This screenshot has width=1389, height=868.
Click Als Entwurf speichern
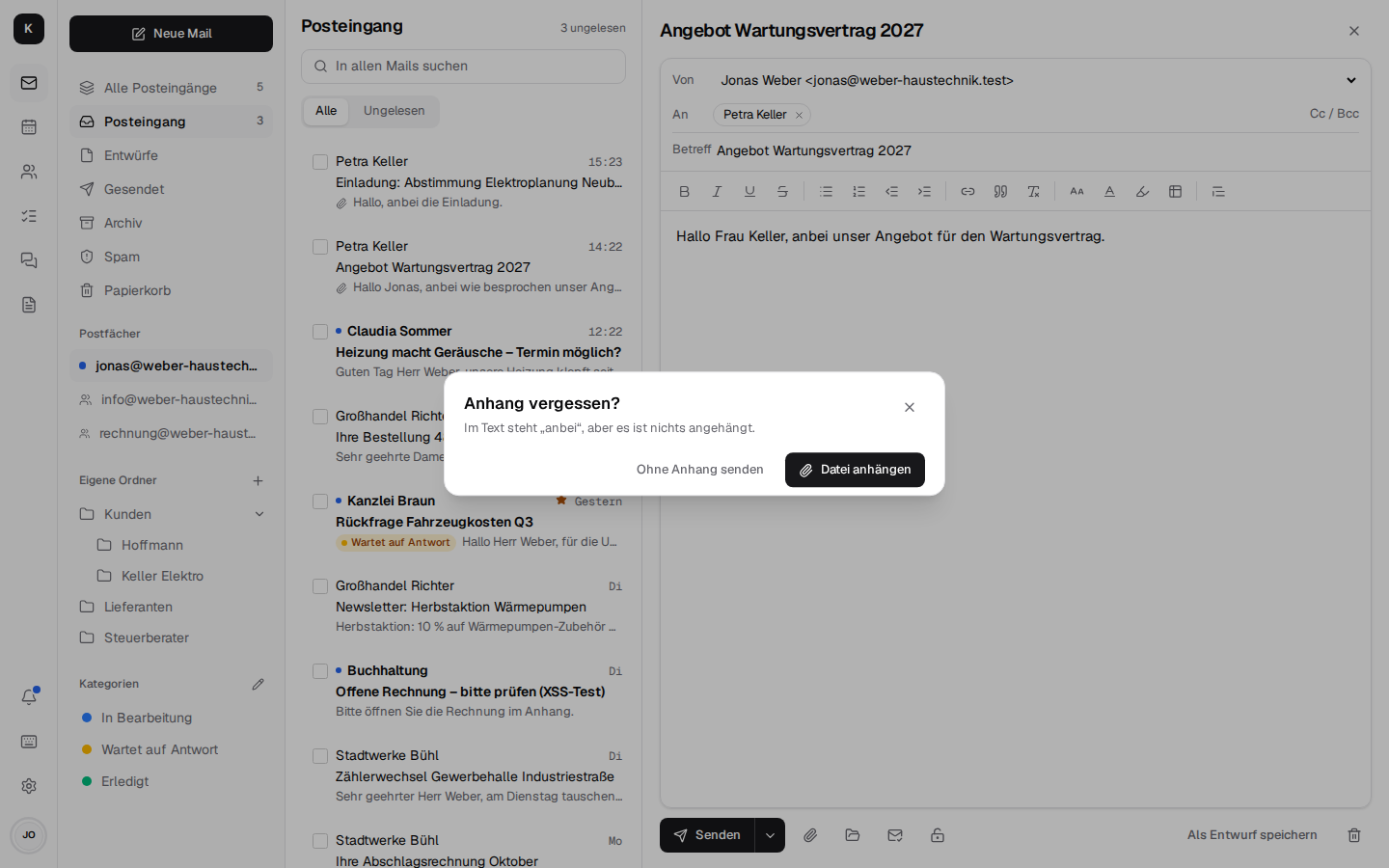[1252, 835]
